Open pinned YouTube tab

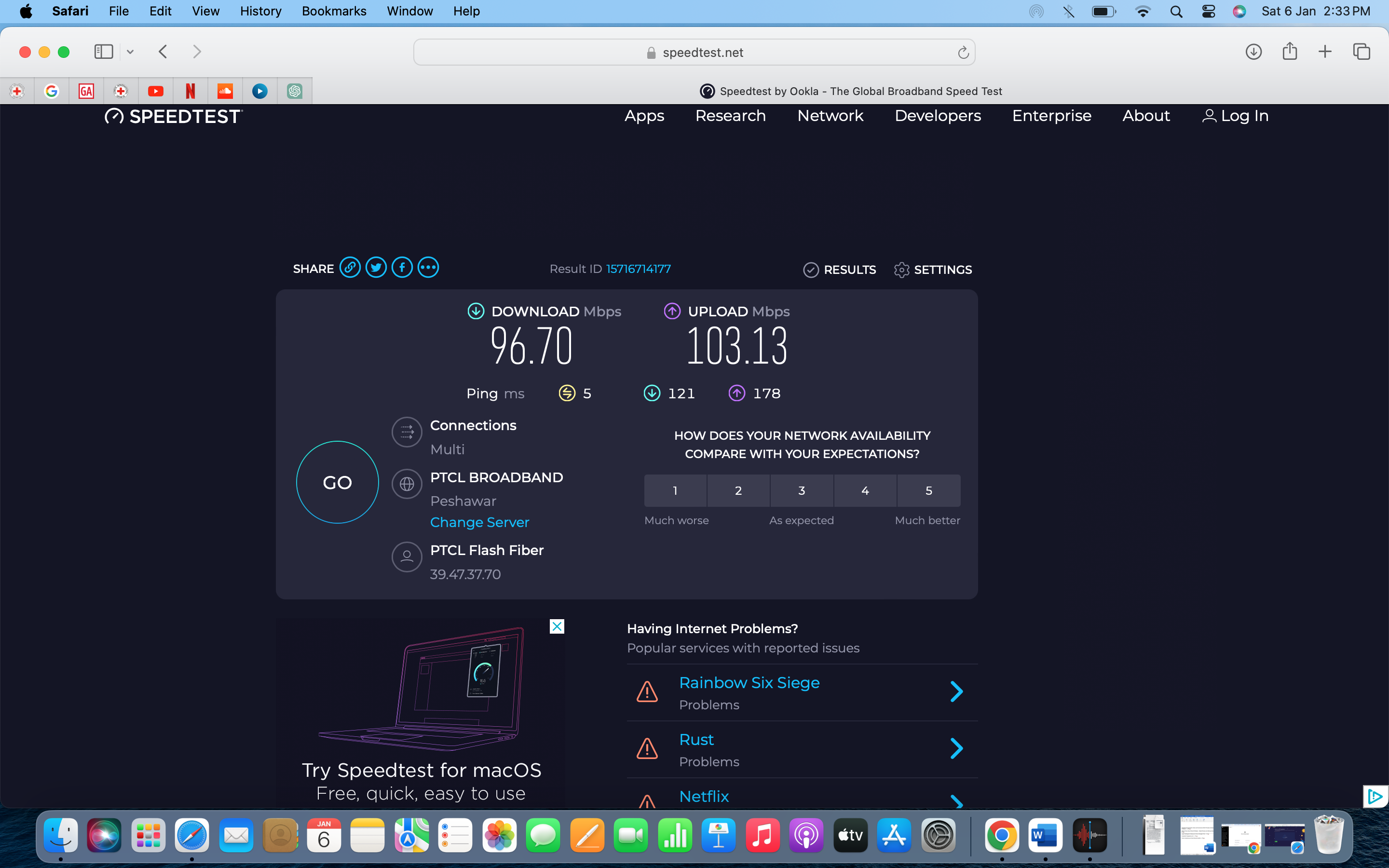click(x=156, y=91)
